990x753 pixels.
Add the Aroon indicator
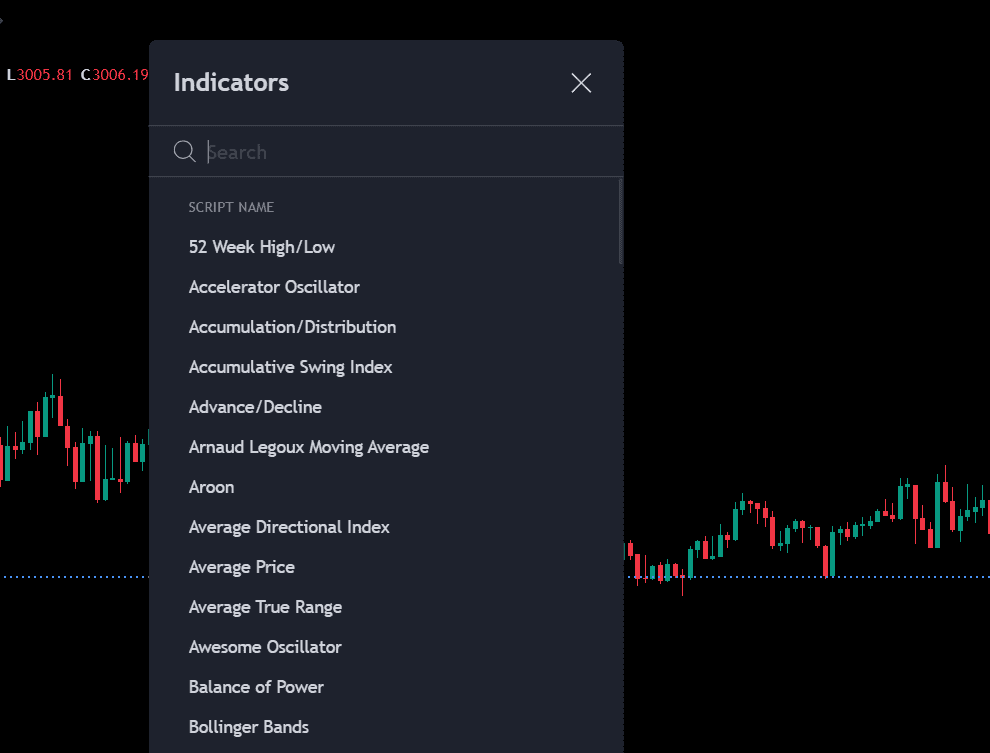211,487
